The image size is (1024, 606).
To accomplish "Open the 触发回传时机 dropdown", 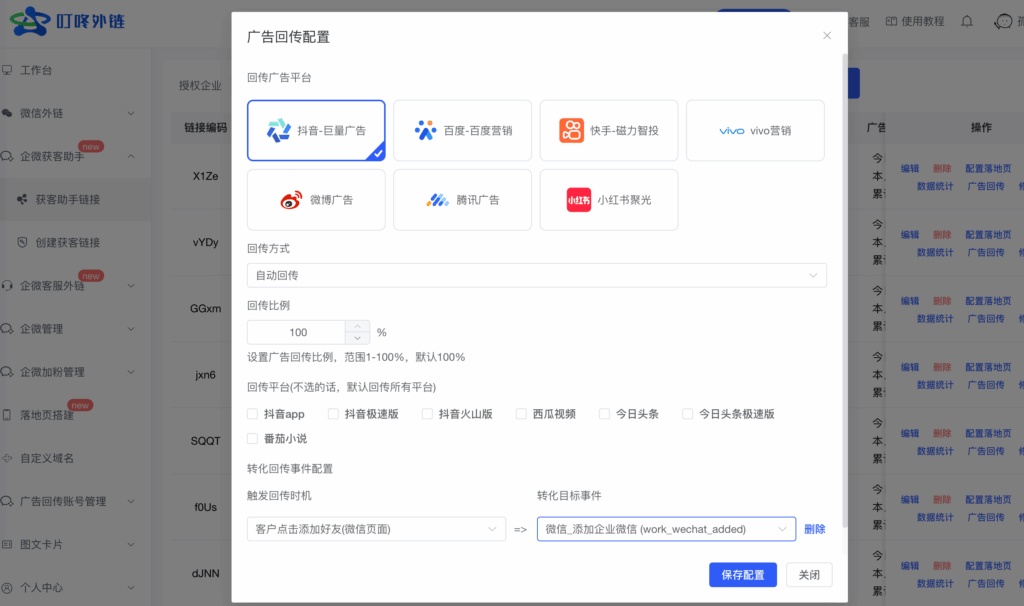I will click(375, 529).
